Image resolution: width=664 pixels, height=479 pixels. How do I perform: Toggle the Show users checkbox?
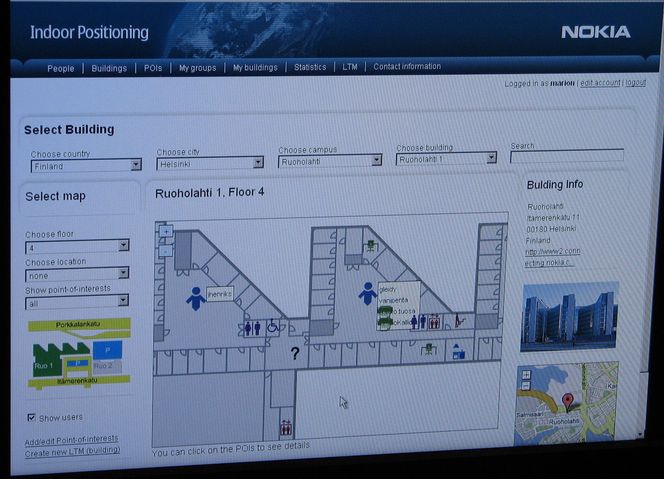pos(31,418)
